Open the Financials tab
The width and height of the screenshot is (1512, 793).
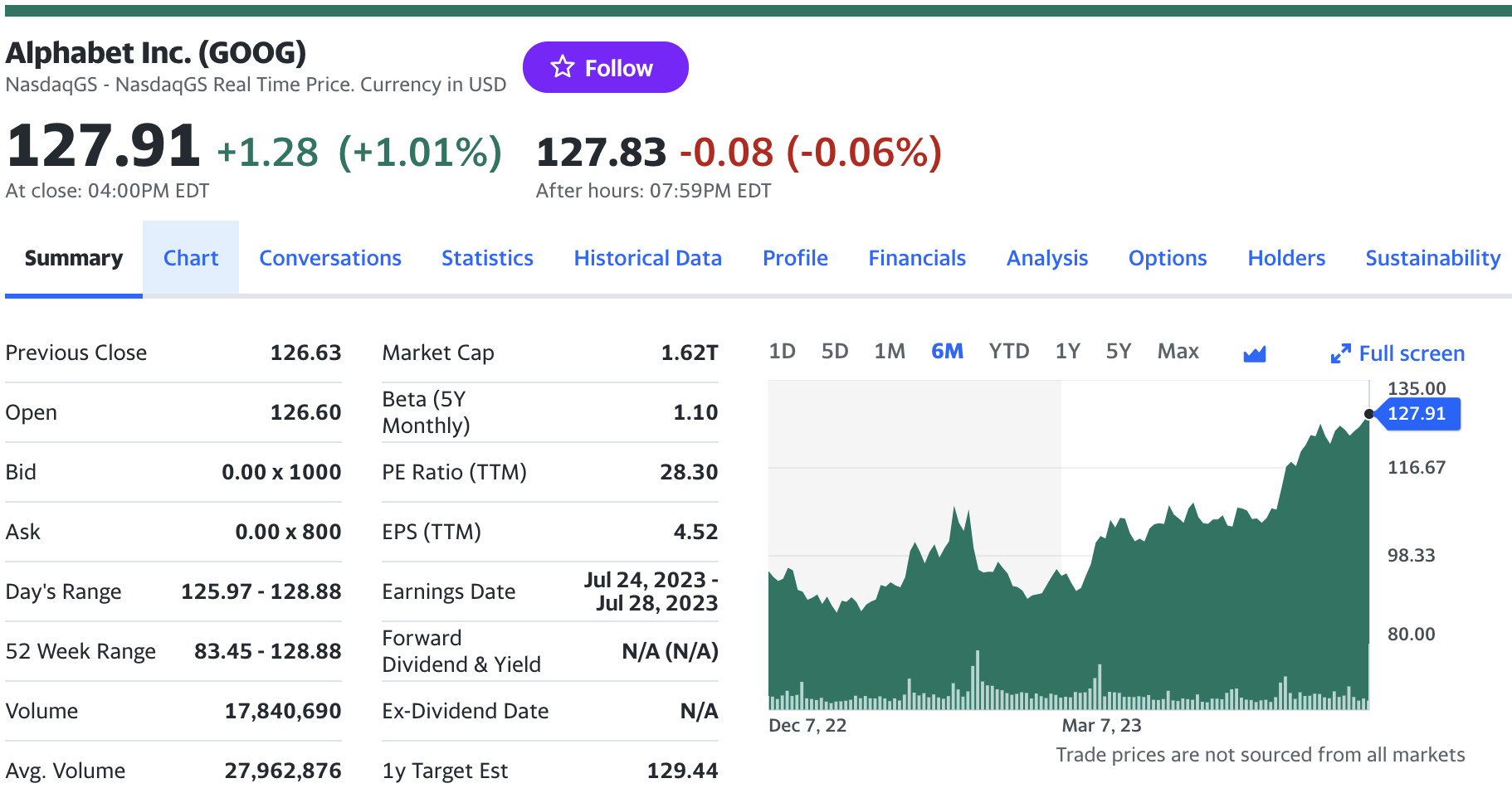917,258
